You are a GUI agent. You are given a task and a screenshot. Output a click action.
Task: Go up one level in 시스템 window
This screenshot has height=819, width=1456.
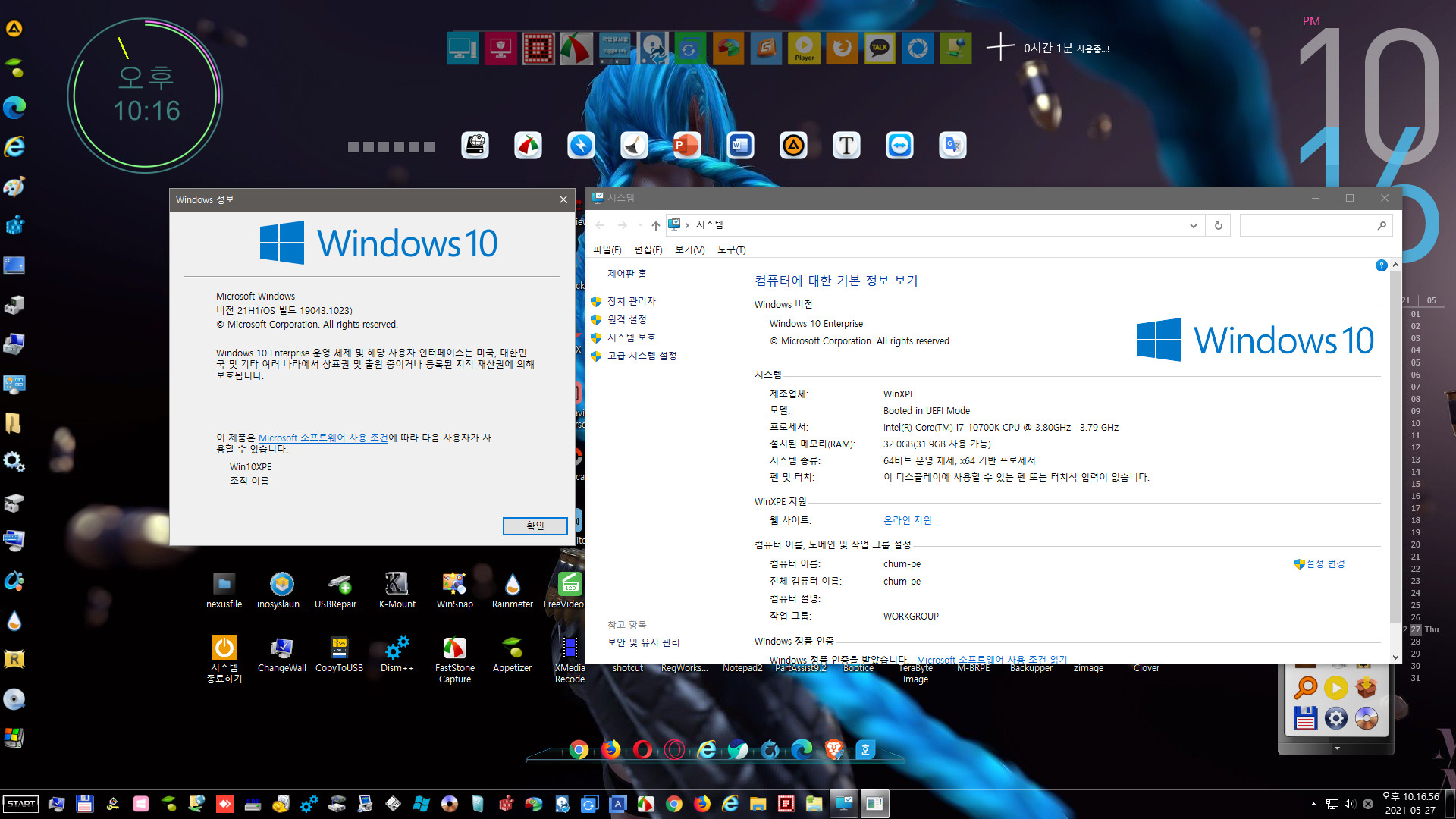655,225
